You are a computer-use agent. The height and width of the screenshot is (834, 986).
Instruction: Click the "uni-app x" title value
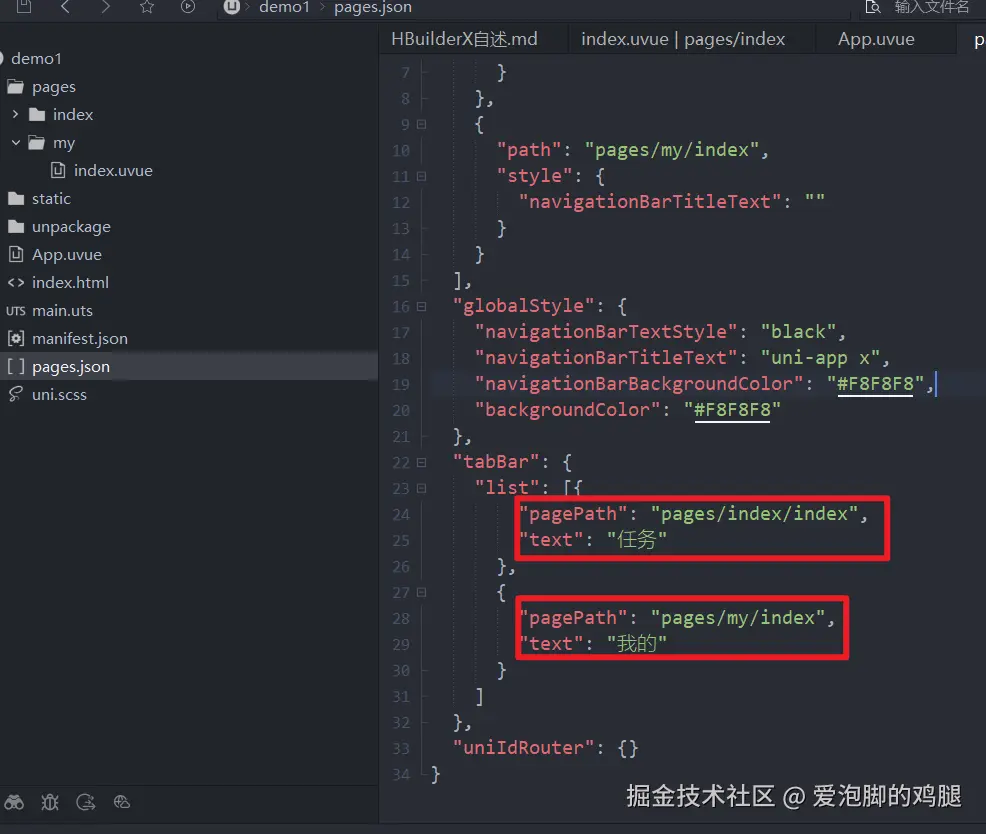pos(820,358)
